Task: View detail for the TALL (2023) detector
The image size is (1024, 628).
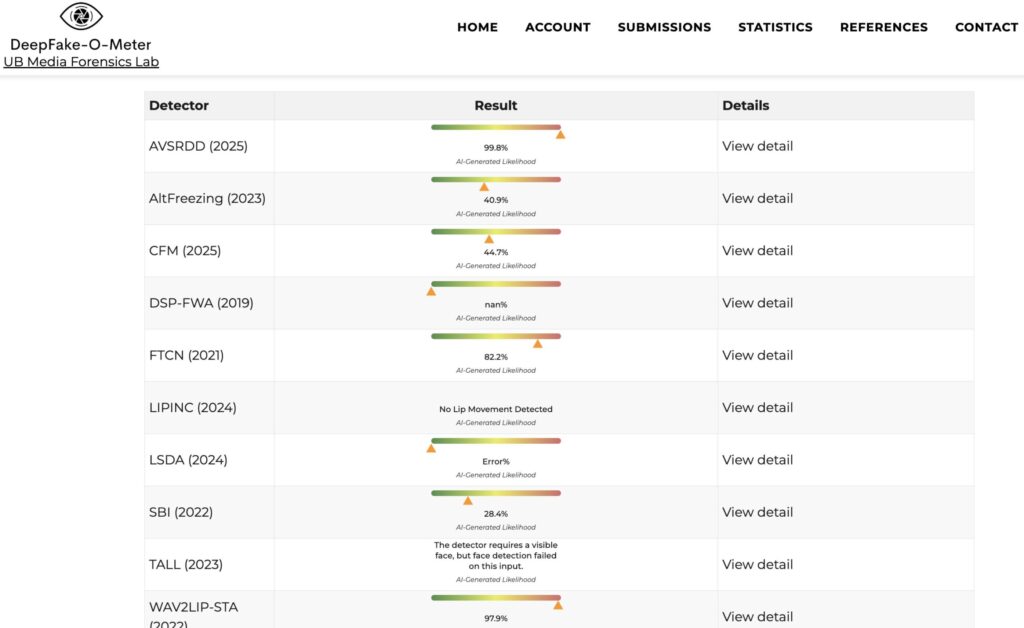Action: tap(757, 565)
